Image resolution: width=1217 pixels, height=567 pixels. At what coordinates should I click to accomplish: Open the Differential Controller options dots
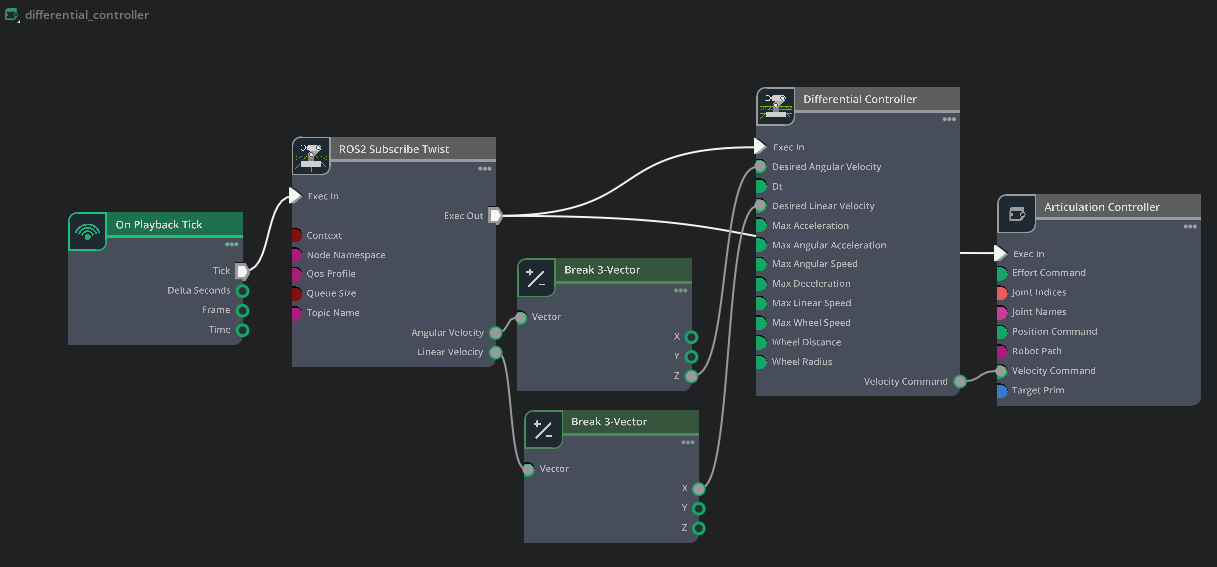pyautogui.click(x=949, y=119)
